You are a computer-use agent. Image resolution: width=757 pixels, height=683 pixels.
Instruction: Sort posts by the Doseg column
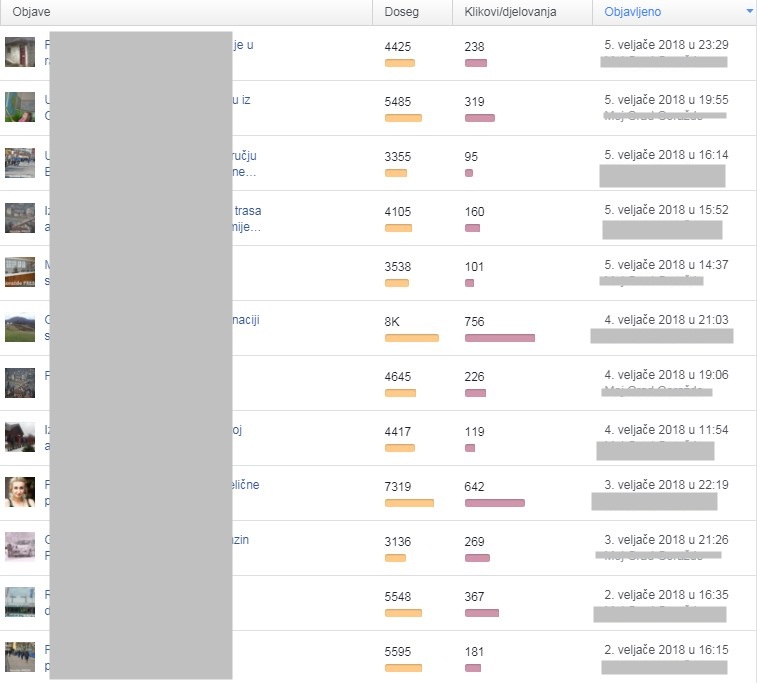coord(401,12)
